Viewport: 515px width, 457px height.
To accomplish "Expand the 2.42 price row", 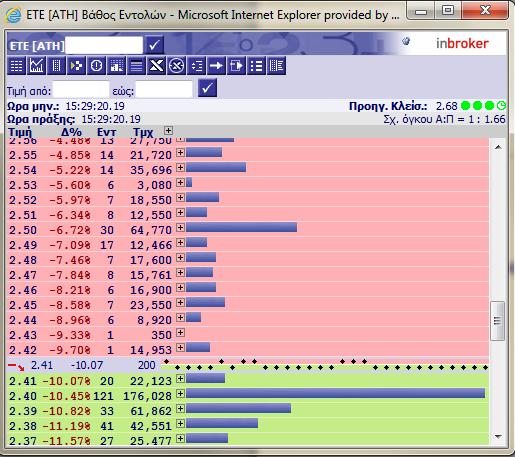I will tap(180, 347).
